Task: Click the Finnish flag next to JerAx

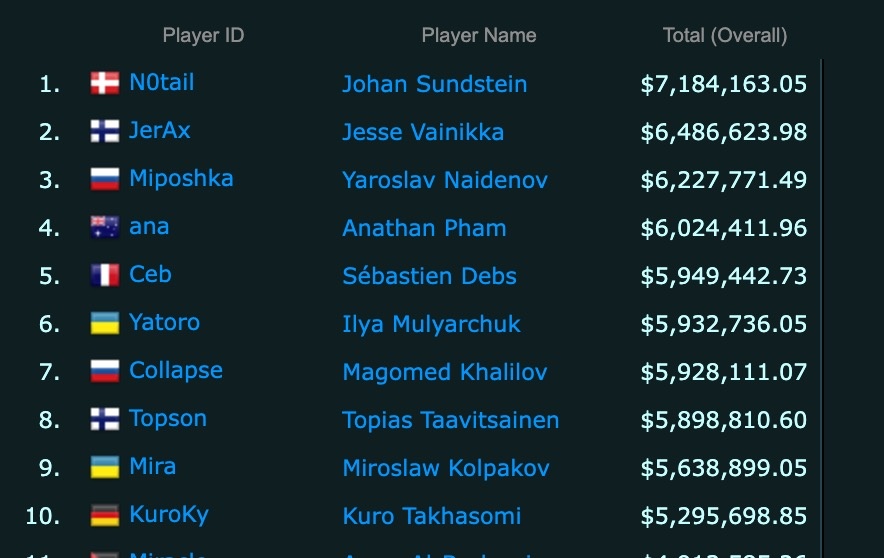Action: (105, 131)
